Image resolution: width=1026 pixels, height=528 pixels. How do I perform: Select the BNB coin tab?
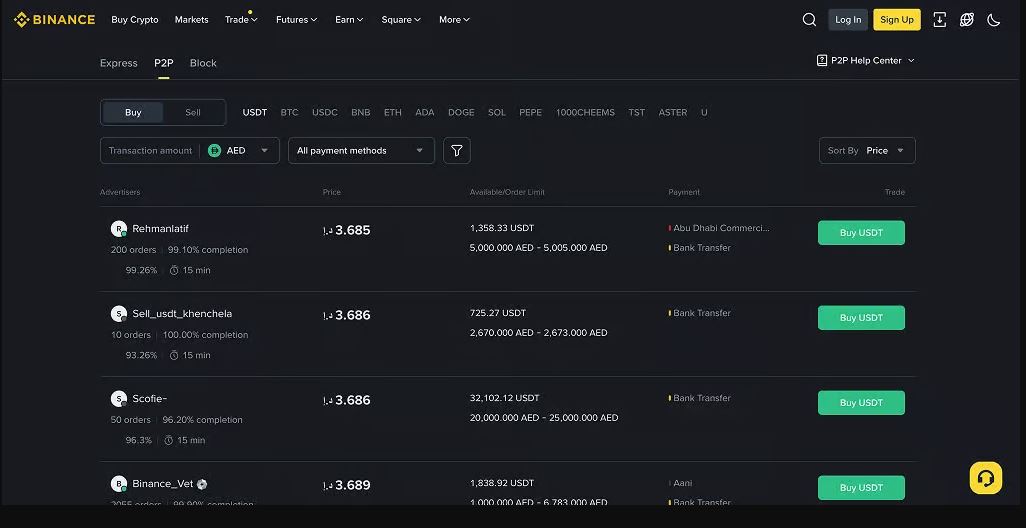(361, 113)
